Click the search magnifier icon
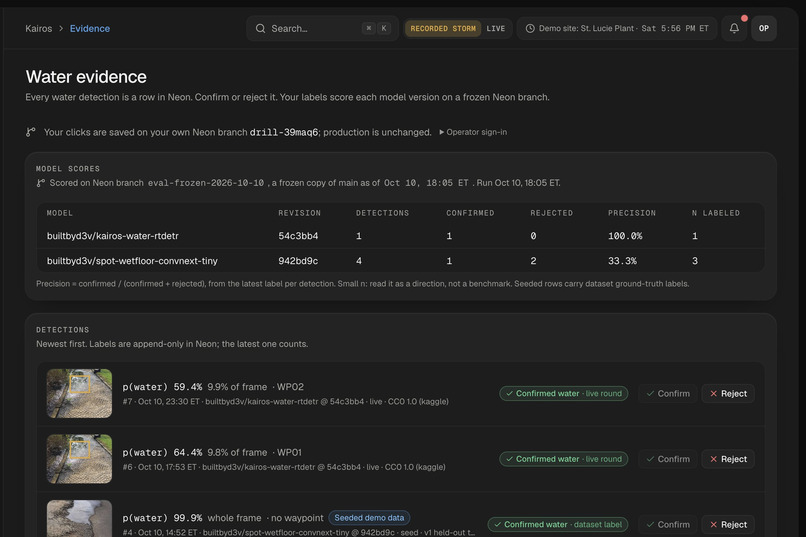 [261, 28]
